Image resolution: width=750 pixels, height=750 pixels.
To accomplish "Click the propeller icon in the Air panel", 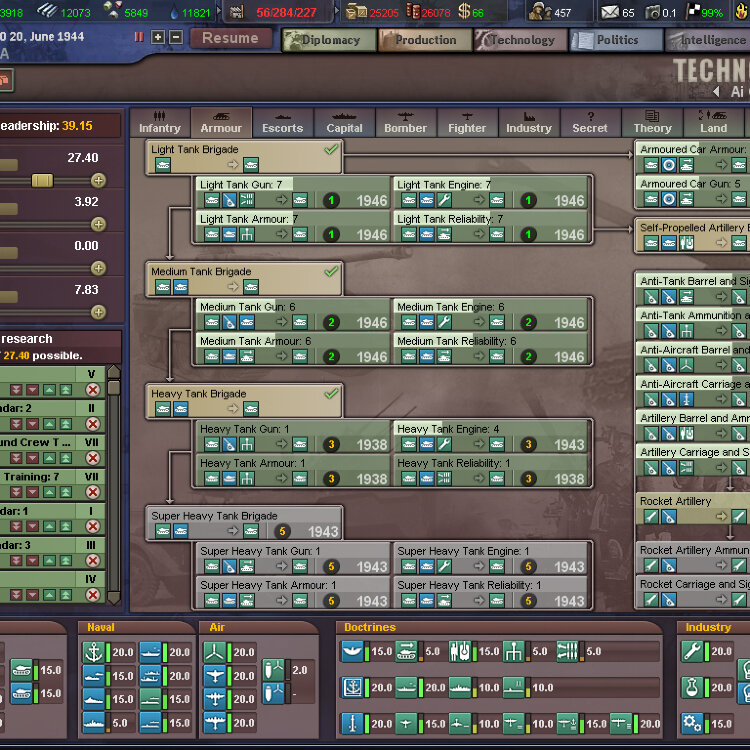I will 214,652.
